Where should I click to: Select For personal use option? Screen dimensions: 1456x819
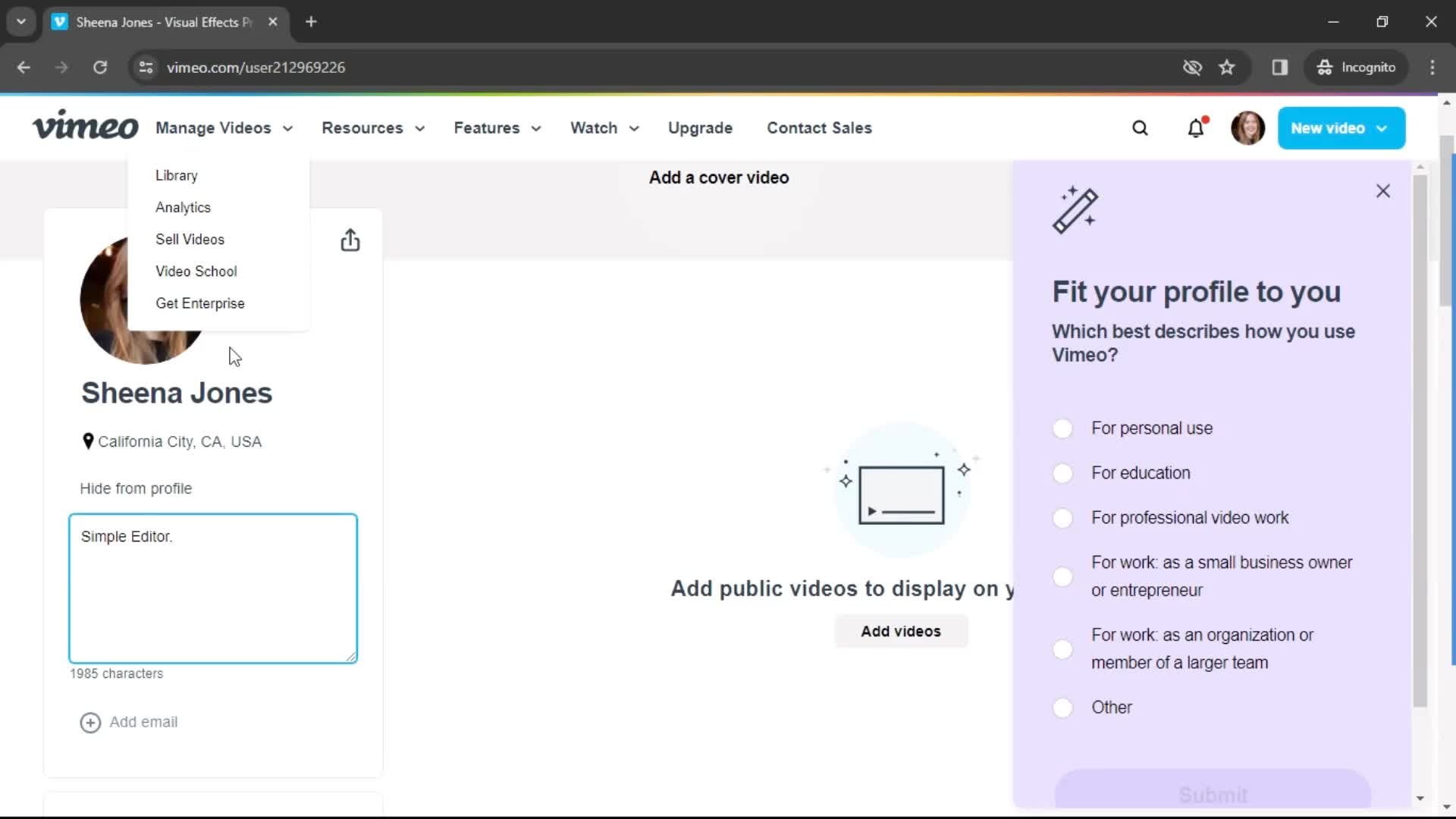coord(1063,428)
